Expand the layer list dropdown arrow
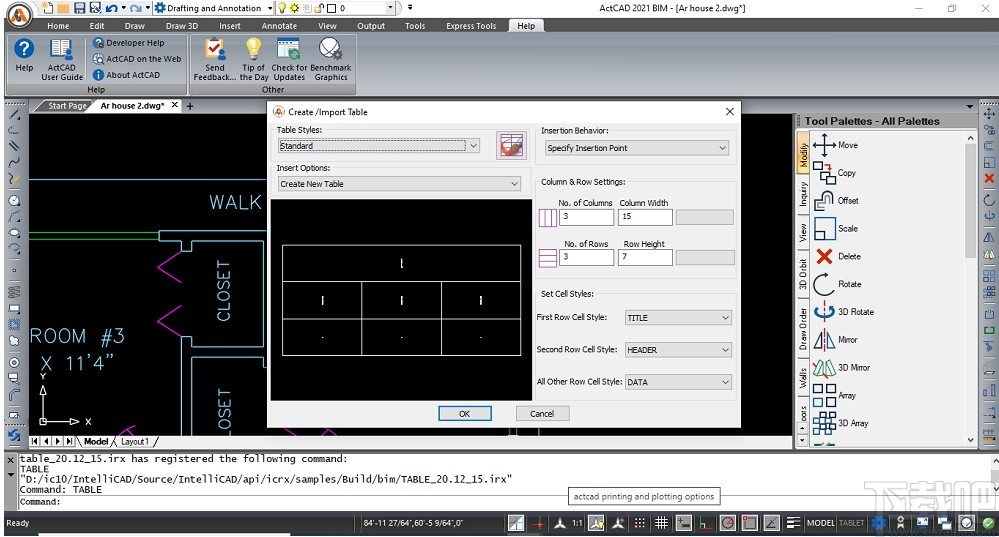The image size is (999, 537). tap(390, 8)
